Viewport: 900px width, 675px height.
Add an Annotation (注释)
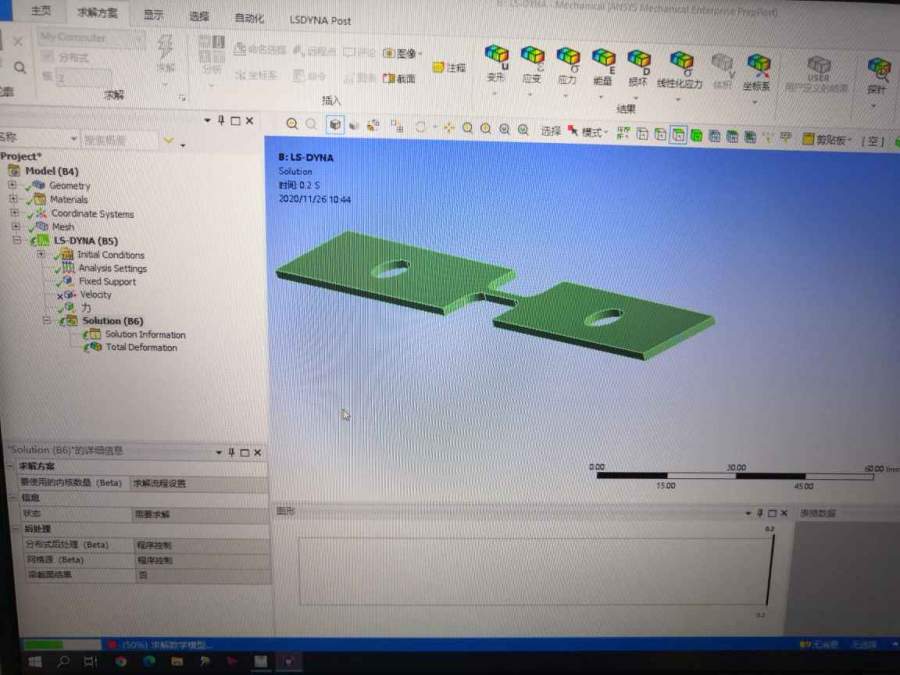(449, 67)
